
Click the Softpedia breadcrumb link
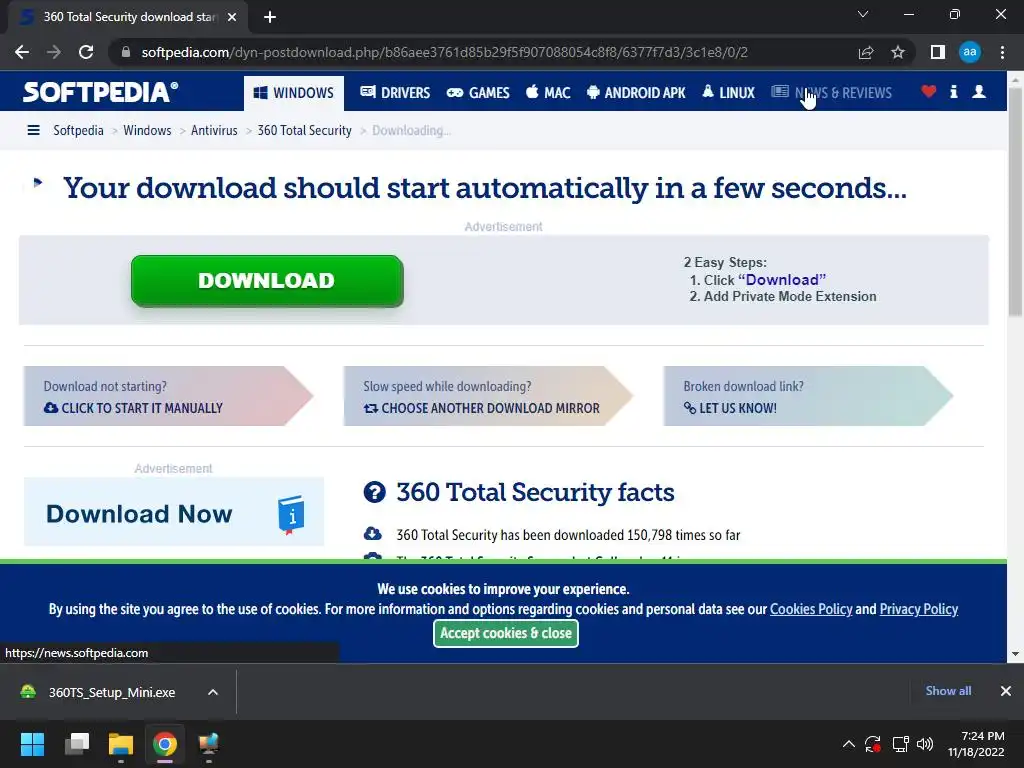click(x=78, y=131)
